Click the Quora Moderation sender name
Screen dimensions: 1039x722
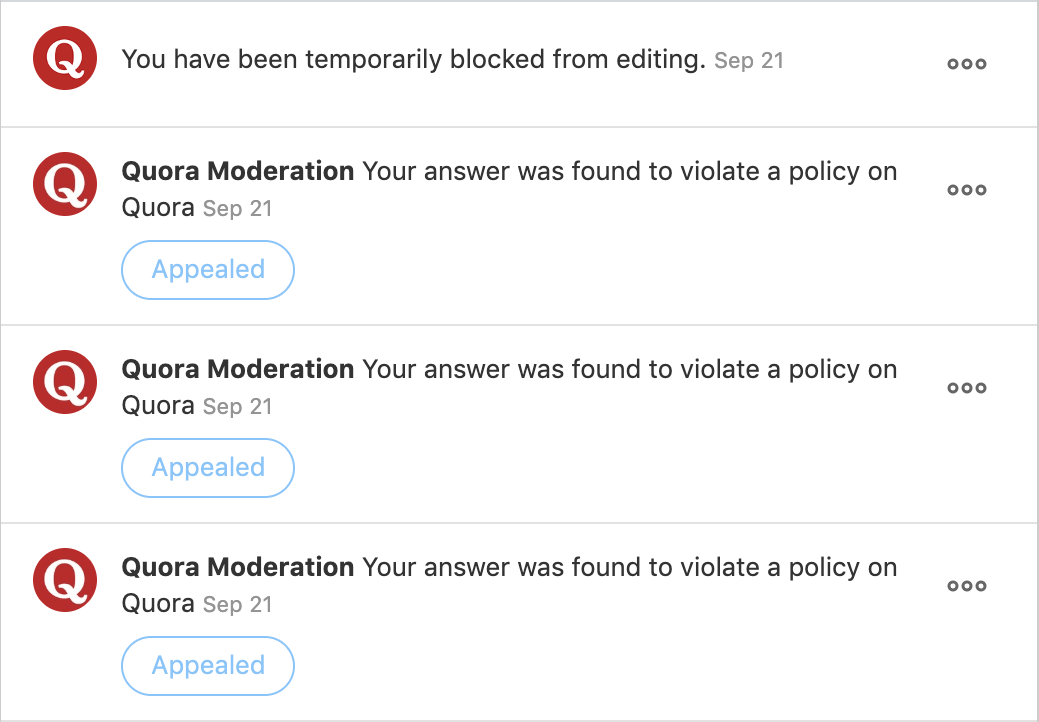tap(237, 171)
